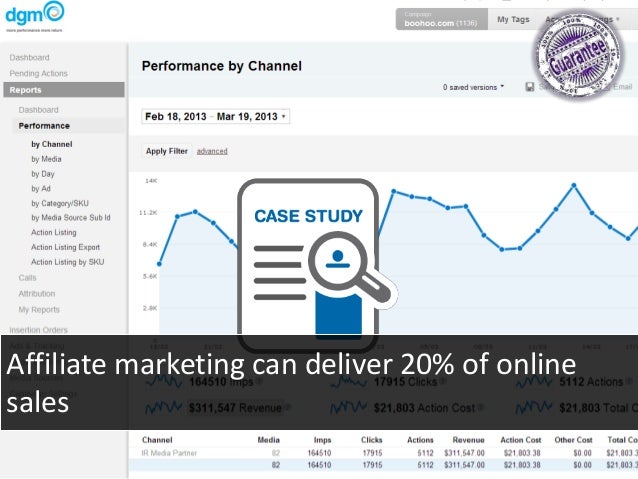Viewport: 638px width, 479px height.
Task: Click the 11.2K y-axis label
Action: (148, 212)
